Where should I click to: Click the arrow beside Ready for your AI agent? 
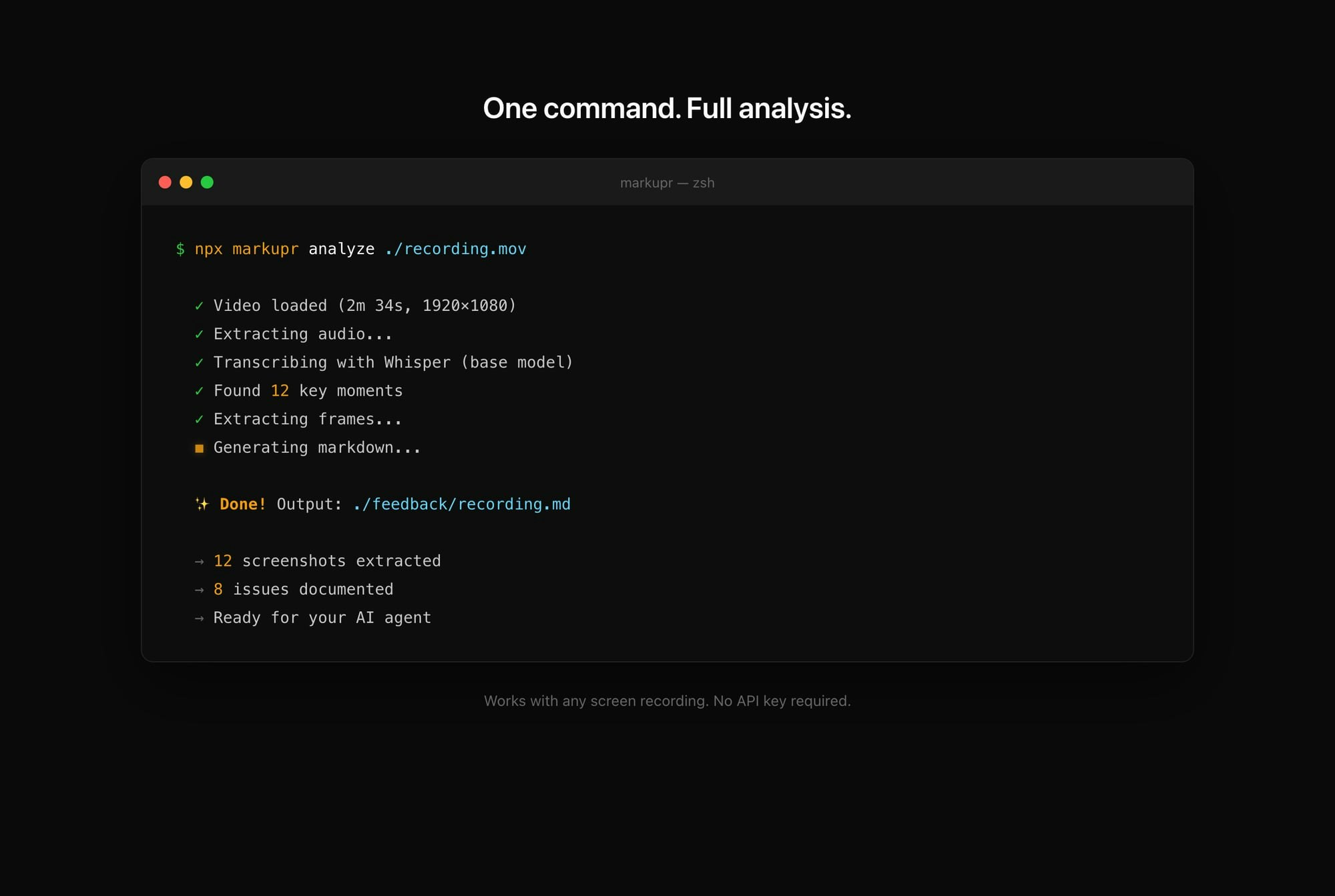point(199,618)
